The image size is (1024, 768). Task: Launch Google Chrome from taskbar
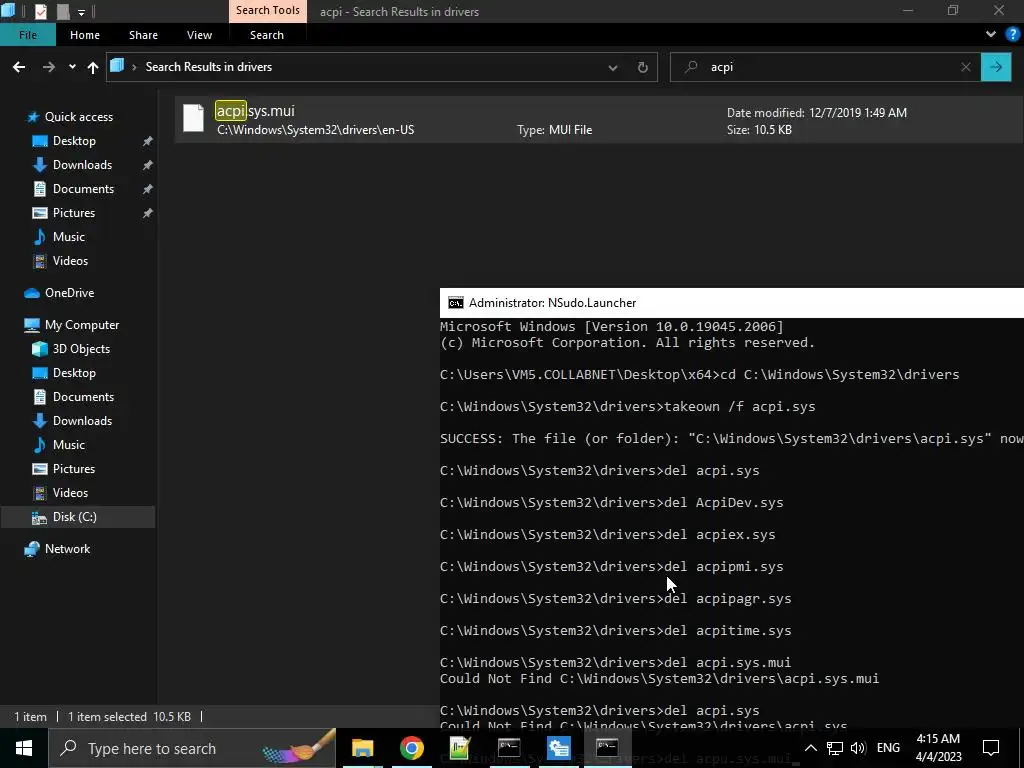411,748
